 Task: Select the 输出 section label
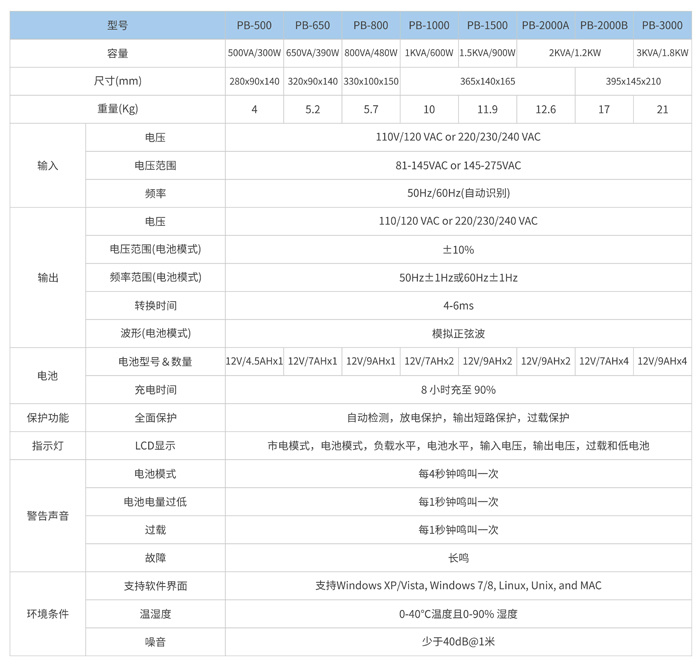pos(48,278)
